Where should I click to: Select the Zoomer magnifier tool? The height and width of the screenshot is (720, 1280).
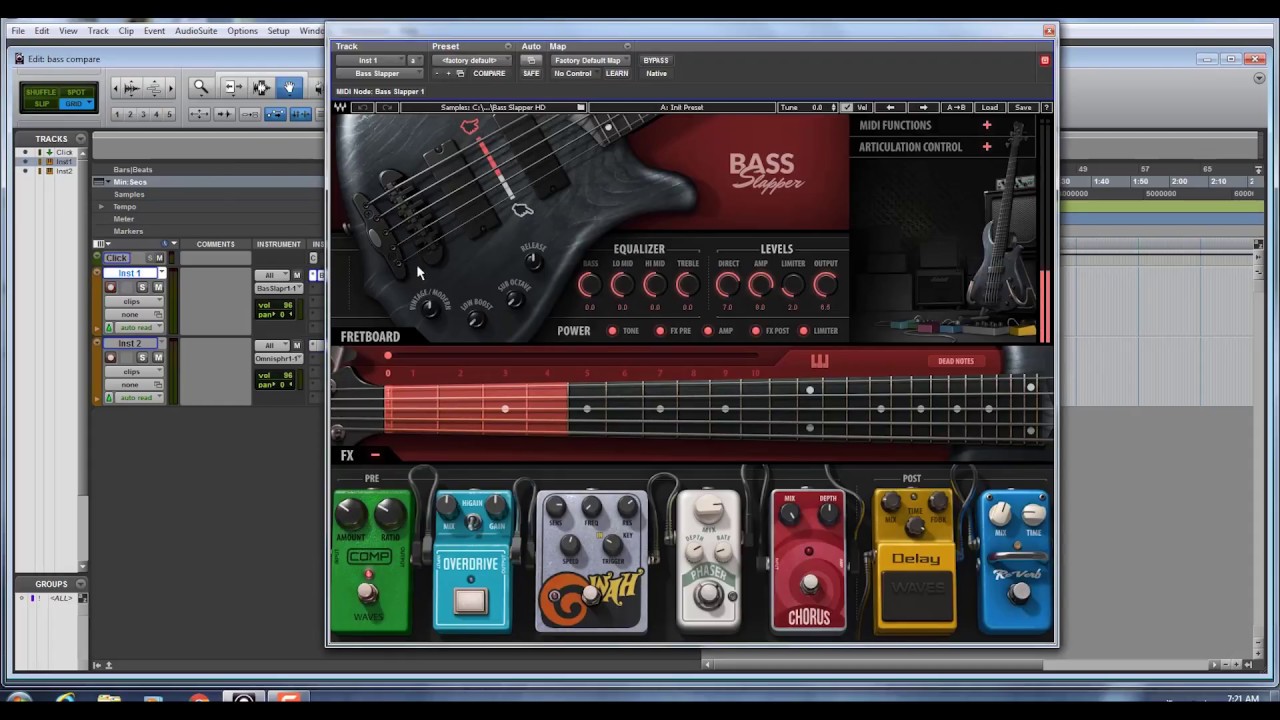point(201,88)
